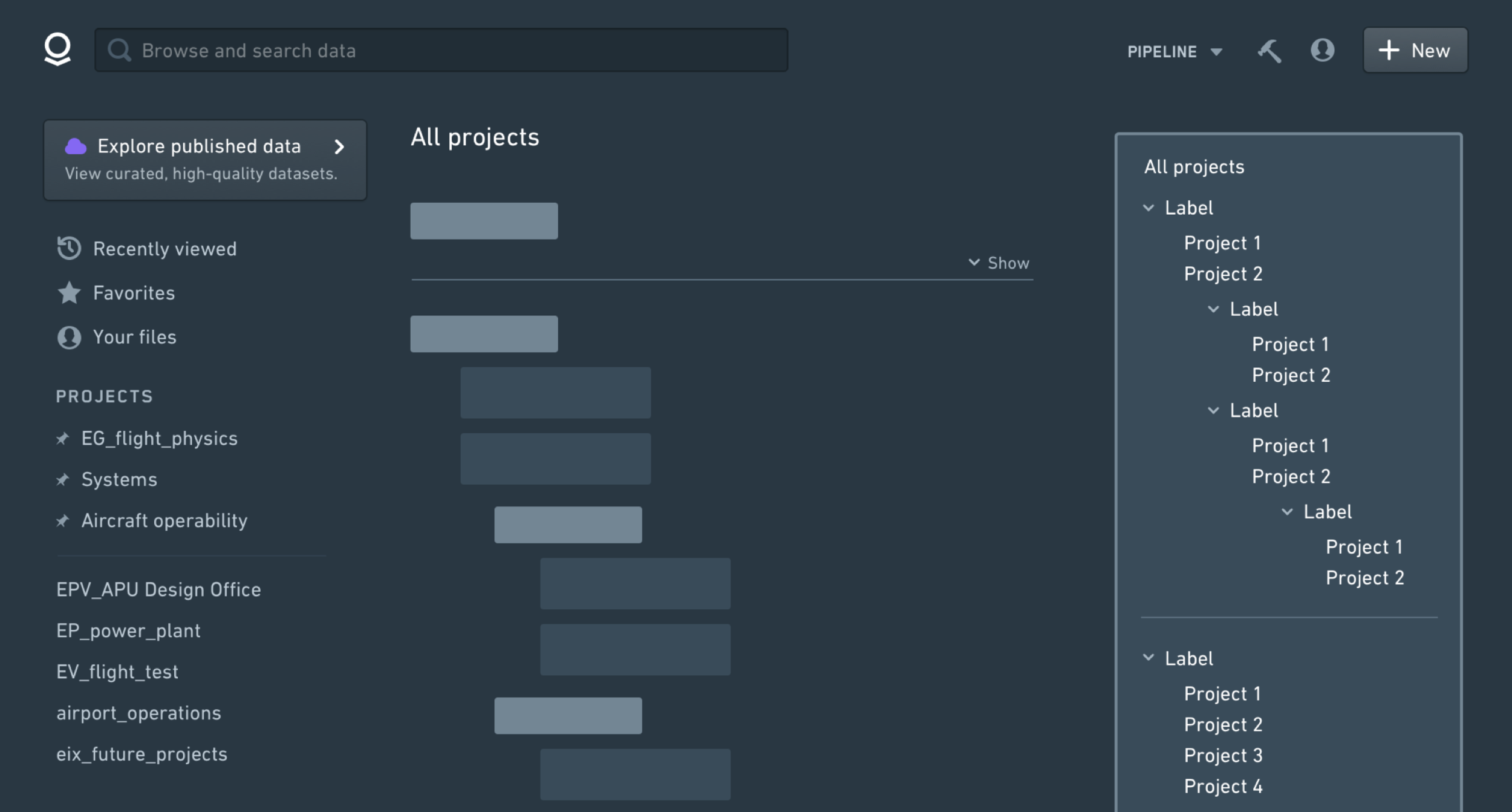Select Project 2 in deepest nested Label

1364,578
